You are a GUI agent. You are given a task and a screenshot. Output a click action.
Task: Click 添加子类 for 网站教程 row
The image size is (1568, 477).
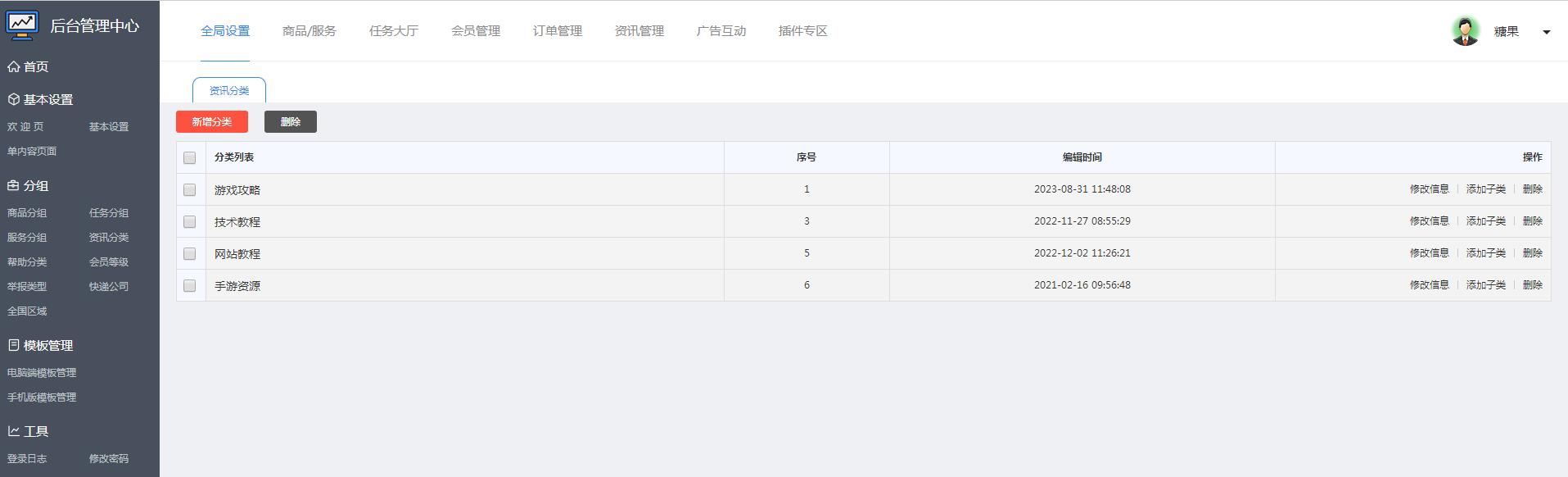pos(1485,253)
